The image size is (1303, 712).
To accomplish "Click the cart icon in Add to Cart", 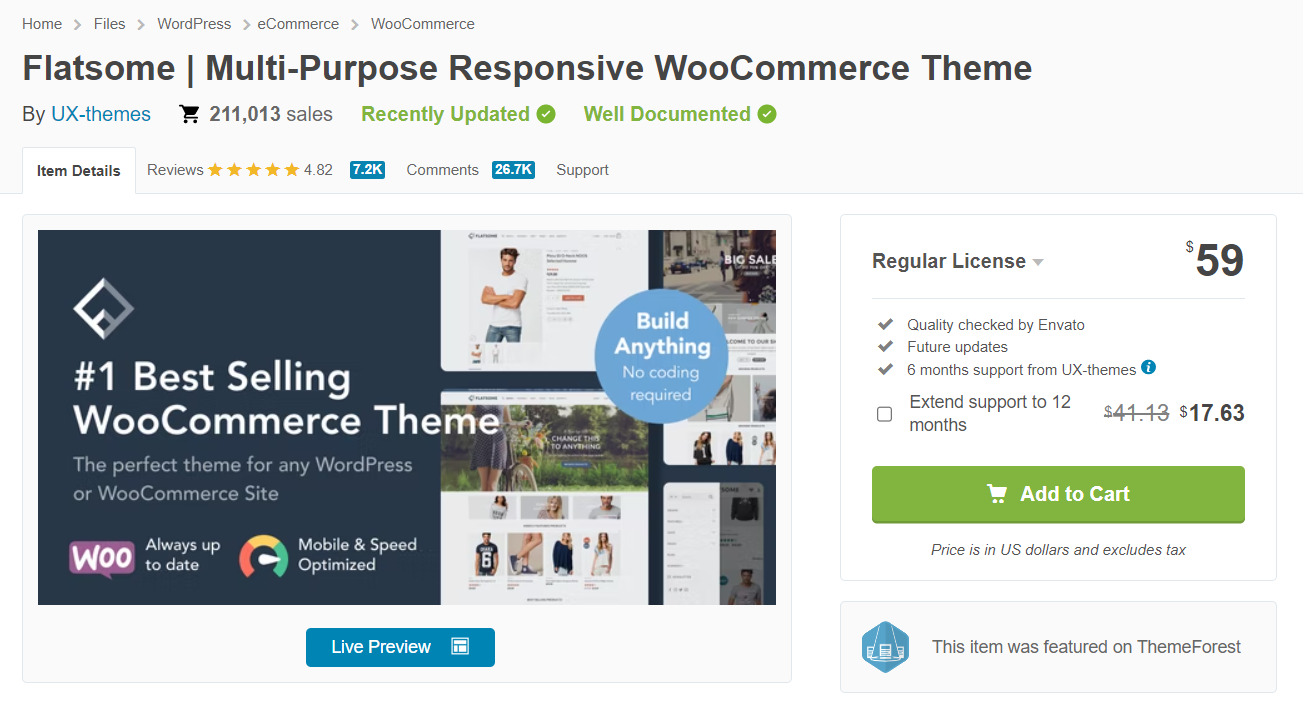I will (997, 494).
